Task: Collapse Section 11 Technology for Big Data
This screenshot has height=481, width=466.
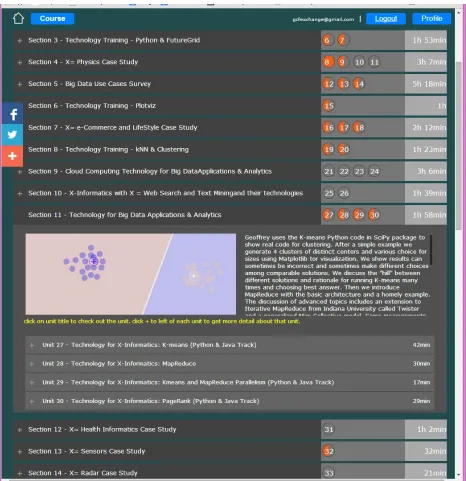Action: [125, 215]
